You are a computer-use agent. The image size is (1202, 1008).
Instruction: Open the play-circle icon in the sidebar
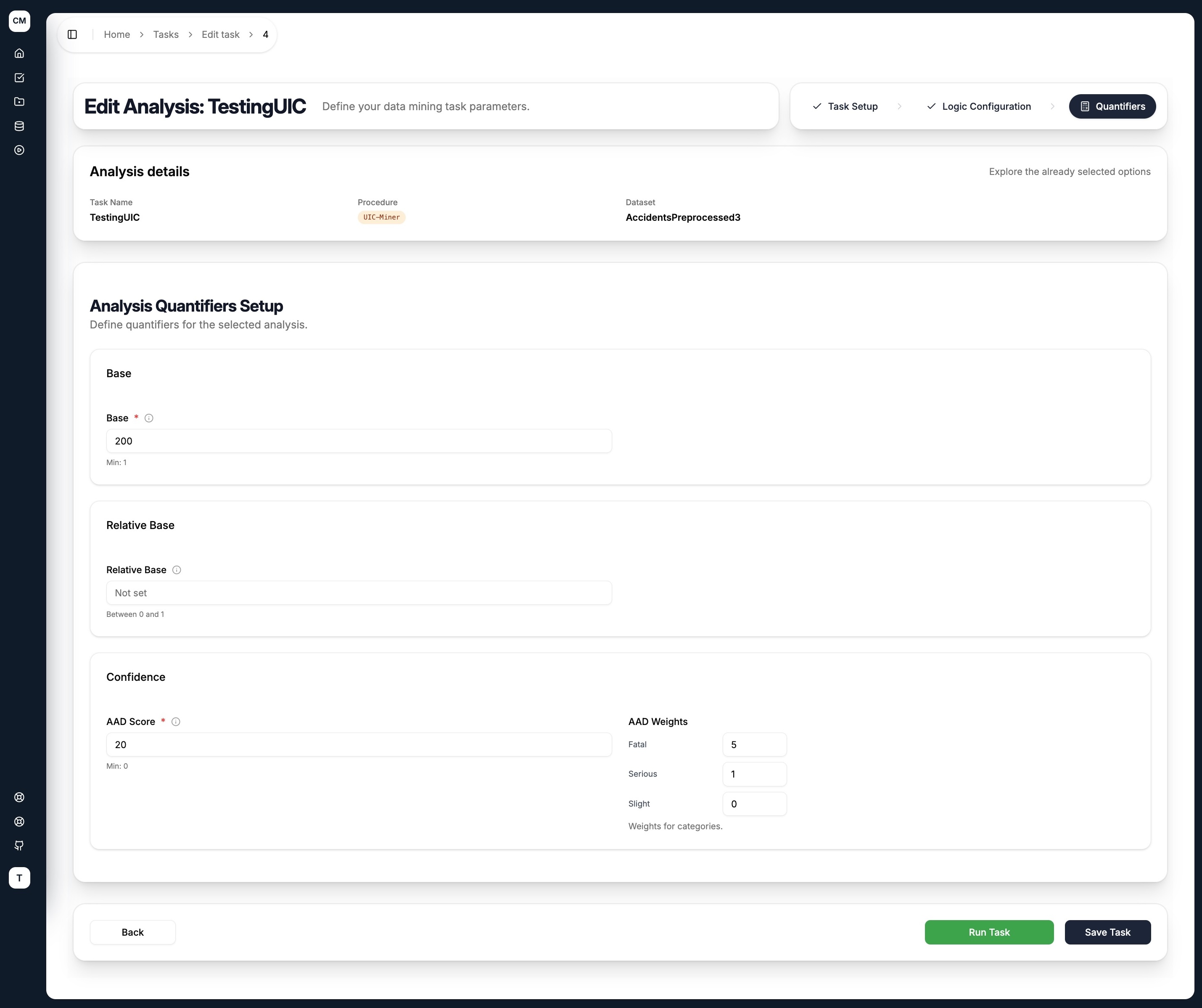point(19,151)
